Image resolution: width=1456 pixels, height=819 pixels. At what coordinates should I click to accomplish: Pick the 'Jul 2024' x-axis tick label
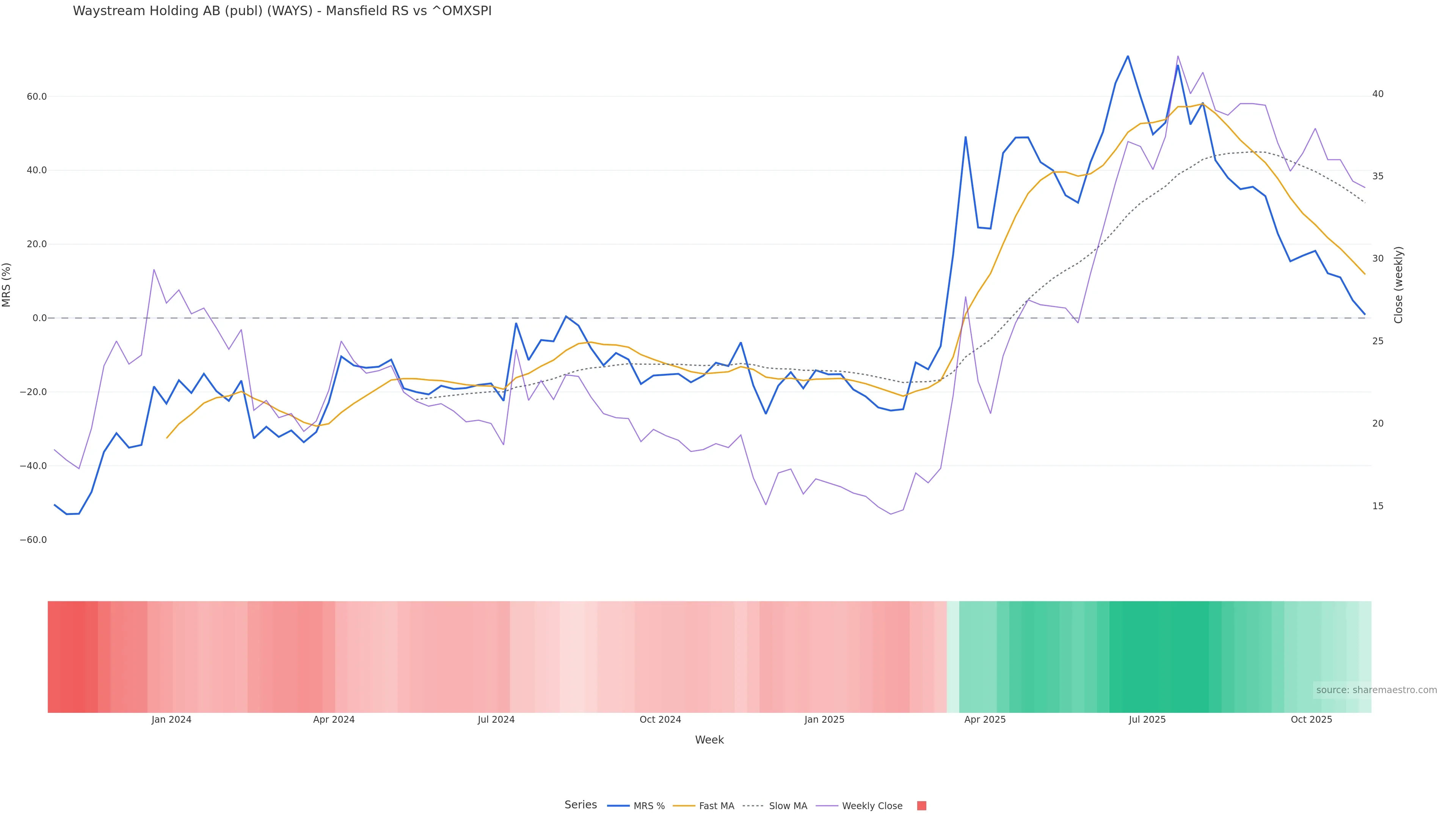[x=496, y=720]
